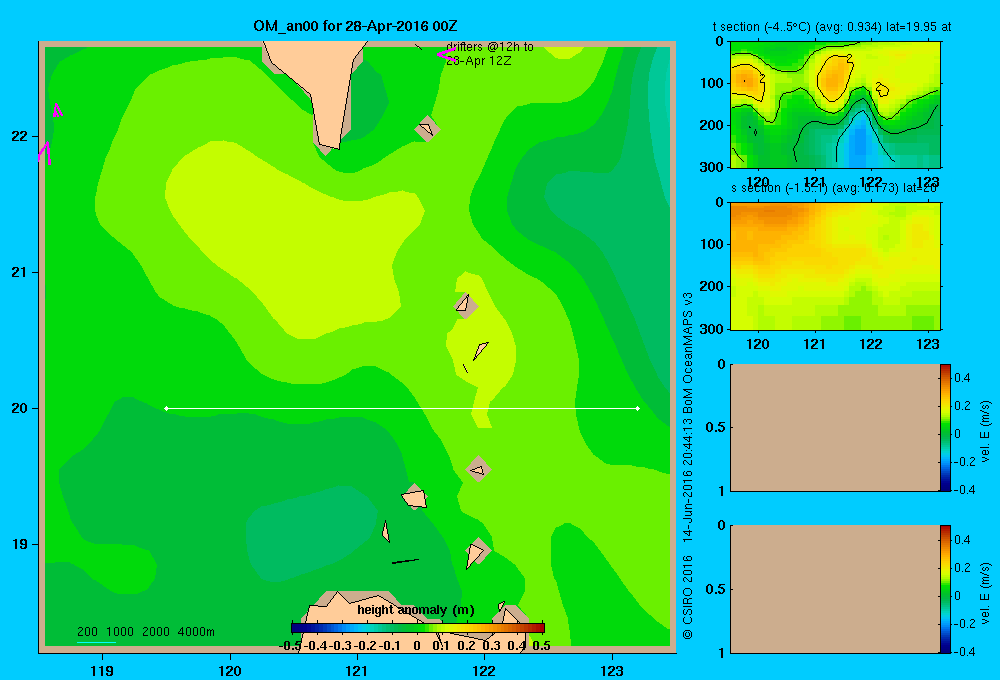Click the left endpoint of the white section line
The image size is (1000, 680).
click(166, 408)
